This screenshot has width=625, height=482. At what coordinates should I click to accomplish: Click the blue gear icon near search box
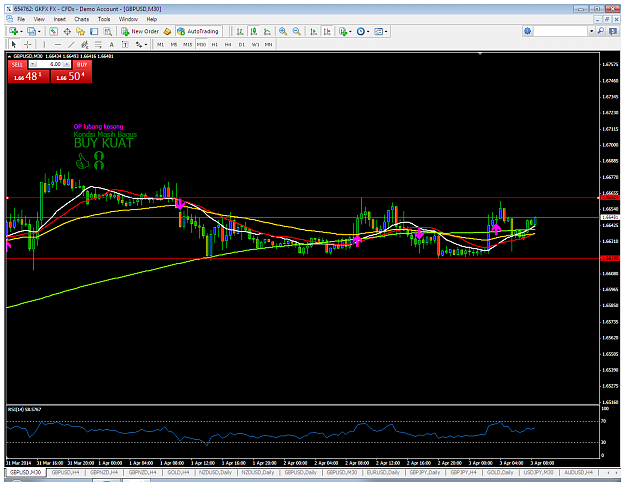pyautogui.click(x=527, y=31)
